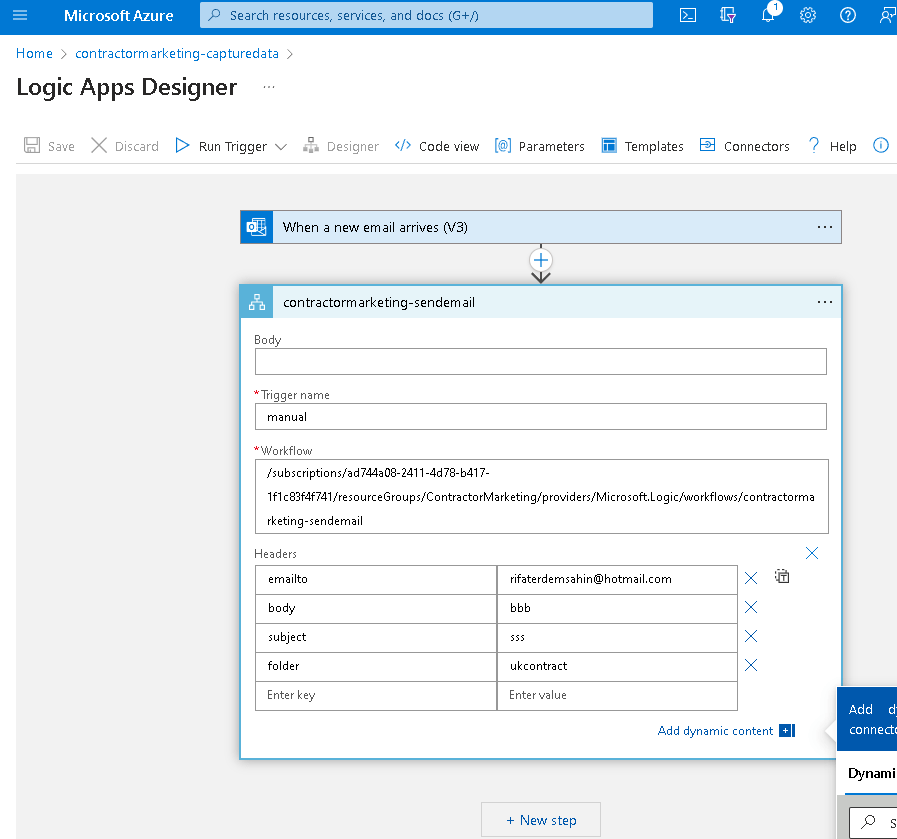Viewport: 897px width, 839px height.
Task: Open the Azure portal hamburger menu
Action: coord(20,15)
